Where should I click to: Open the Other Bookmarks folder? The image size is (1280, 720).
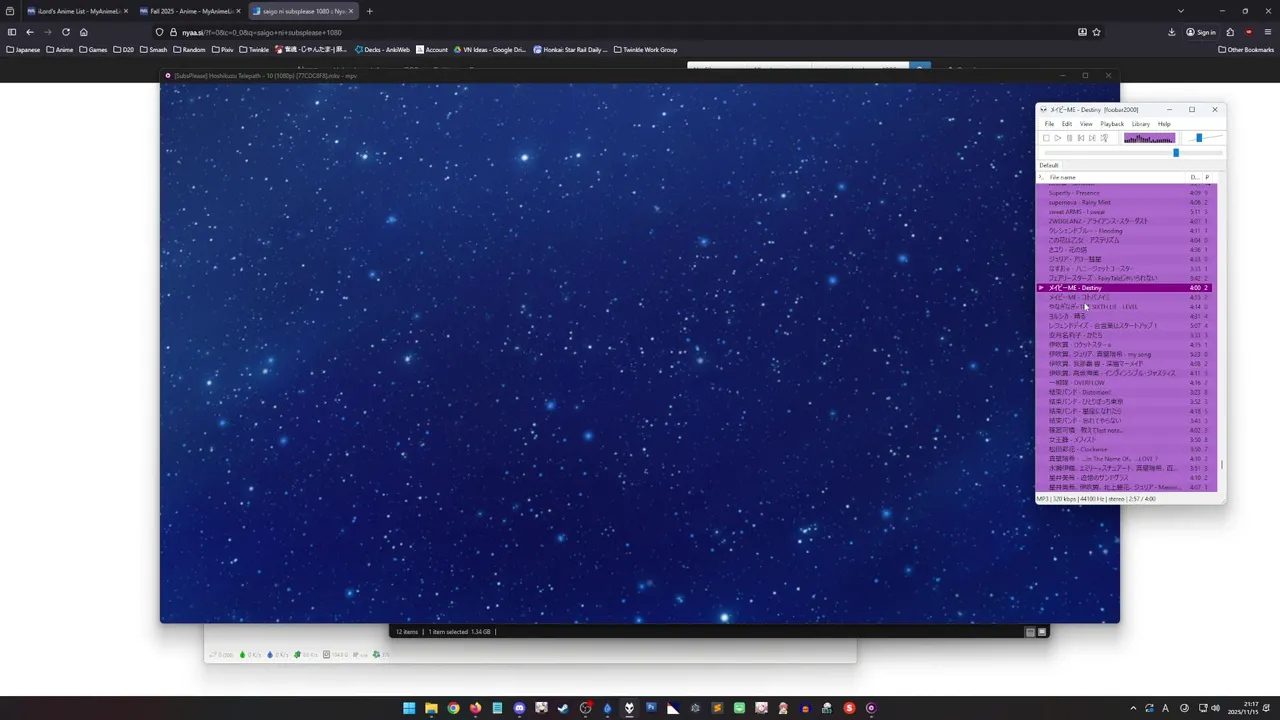tap(1246, 49)
